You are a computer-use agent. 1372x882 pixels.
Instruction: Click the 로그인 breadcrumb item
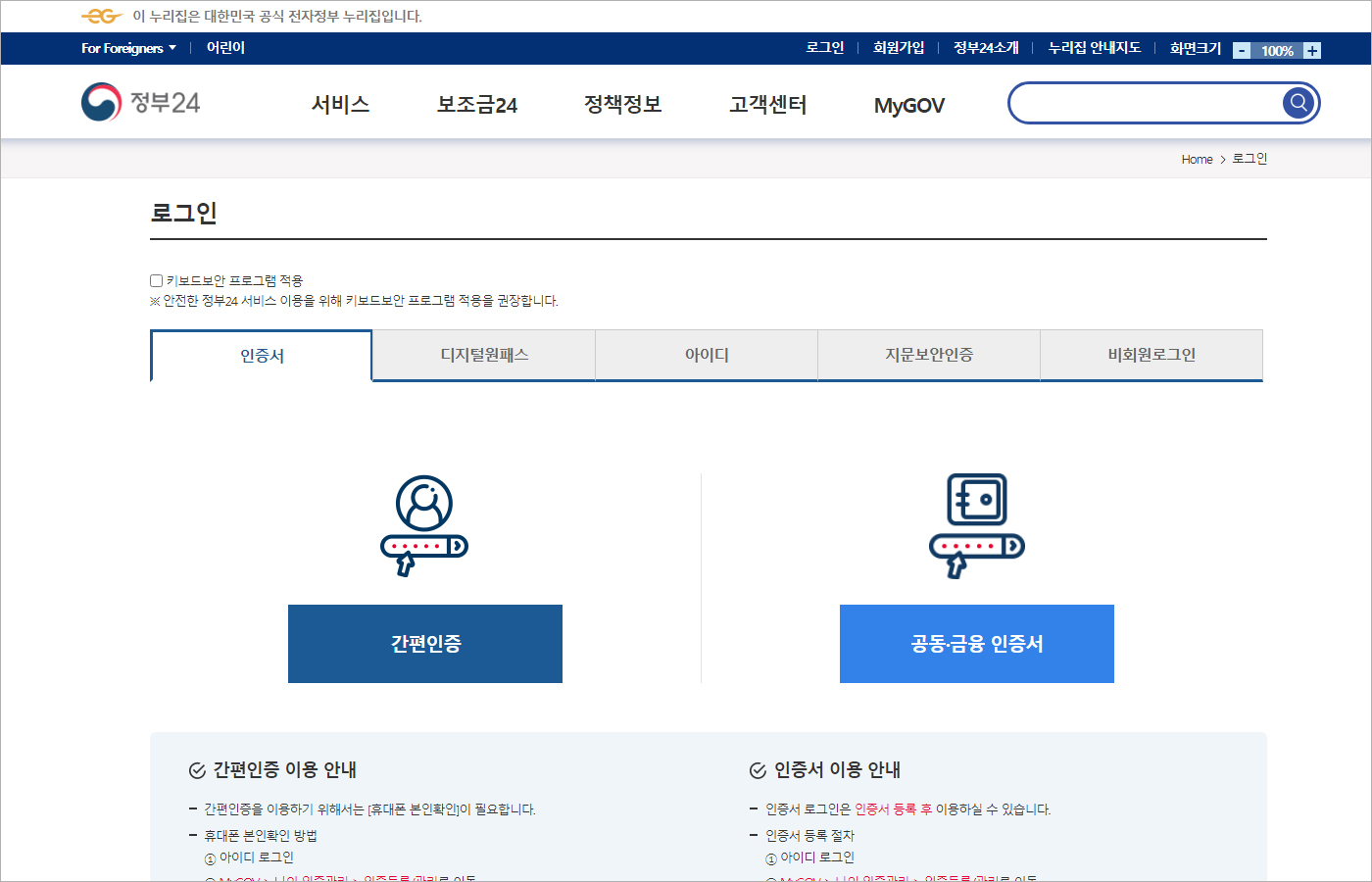click(x=1249, y=159)
